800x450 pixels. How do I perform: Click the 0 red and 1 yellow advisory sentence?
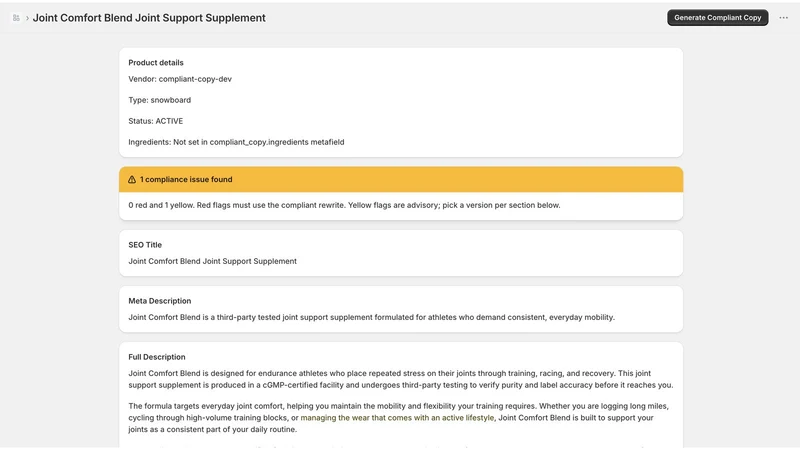(344, 205)
